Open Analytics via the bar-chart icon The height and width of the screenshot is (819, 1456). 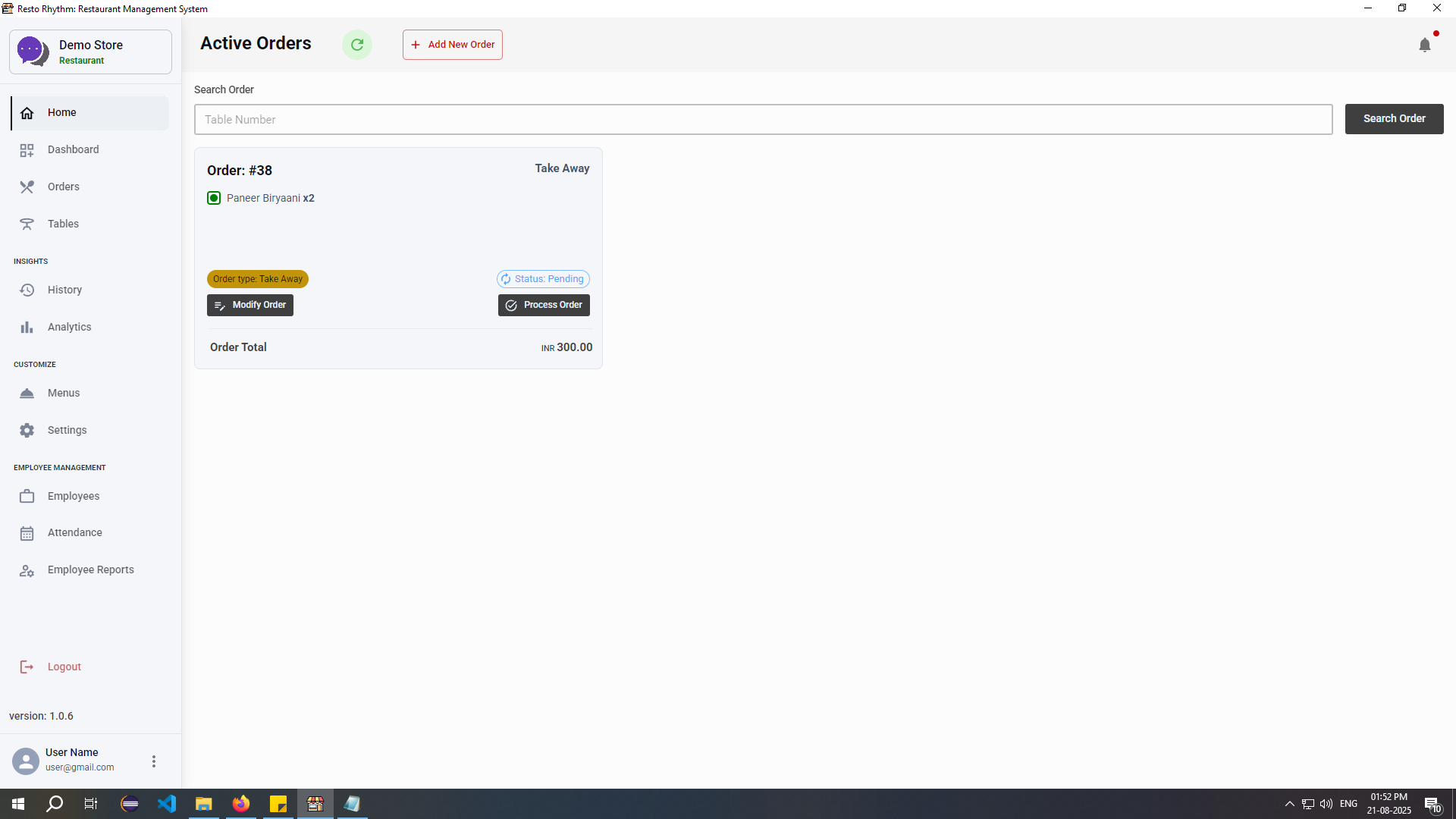27,327
